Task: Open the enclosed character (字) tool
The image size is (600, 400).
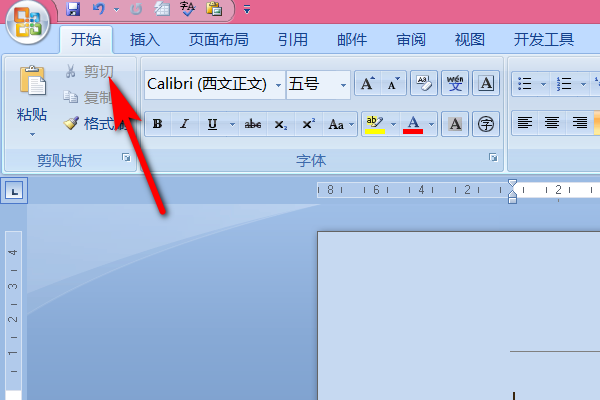Action: coord(486,124)
